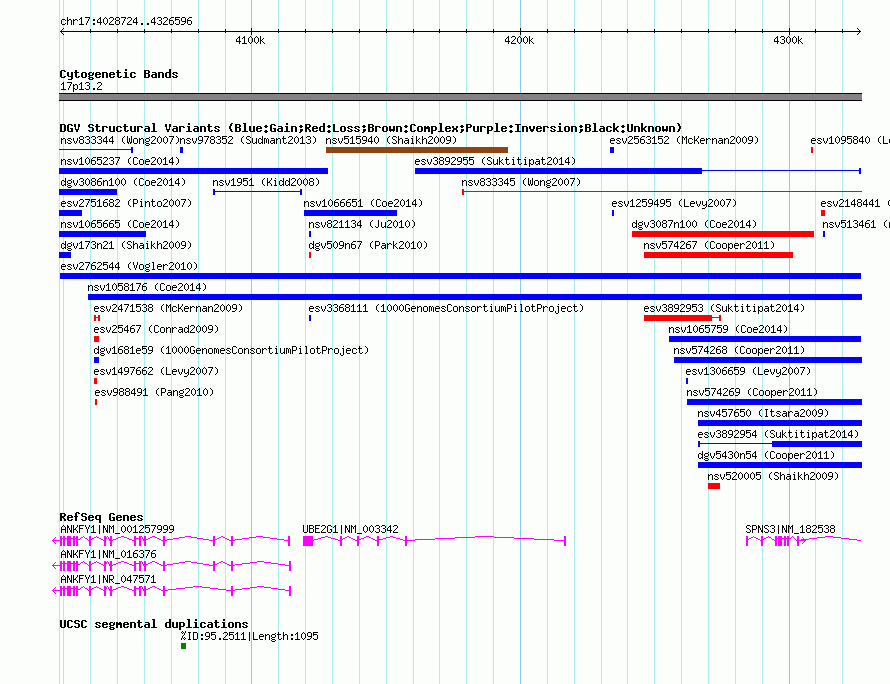Click the dgv509n67 (Park2010) label

tap(368, 245)
